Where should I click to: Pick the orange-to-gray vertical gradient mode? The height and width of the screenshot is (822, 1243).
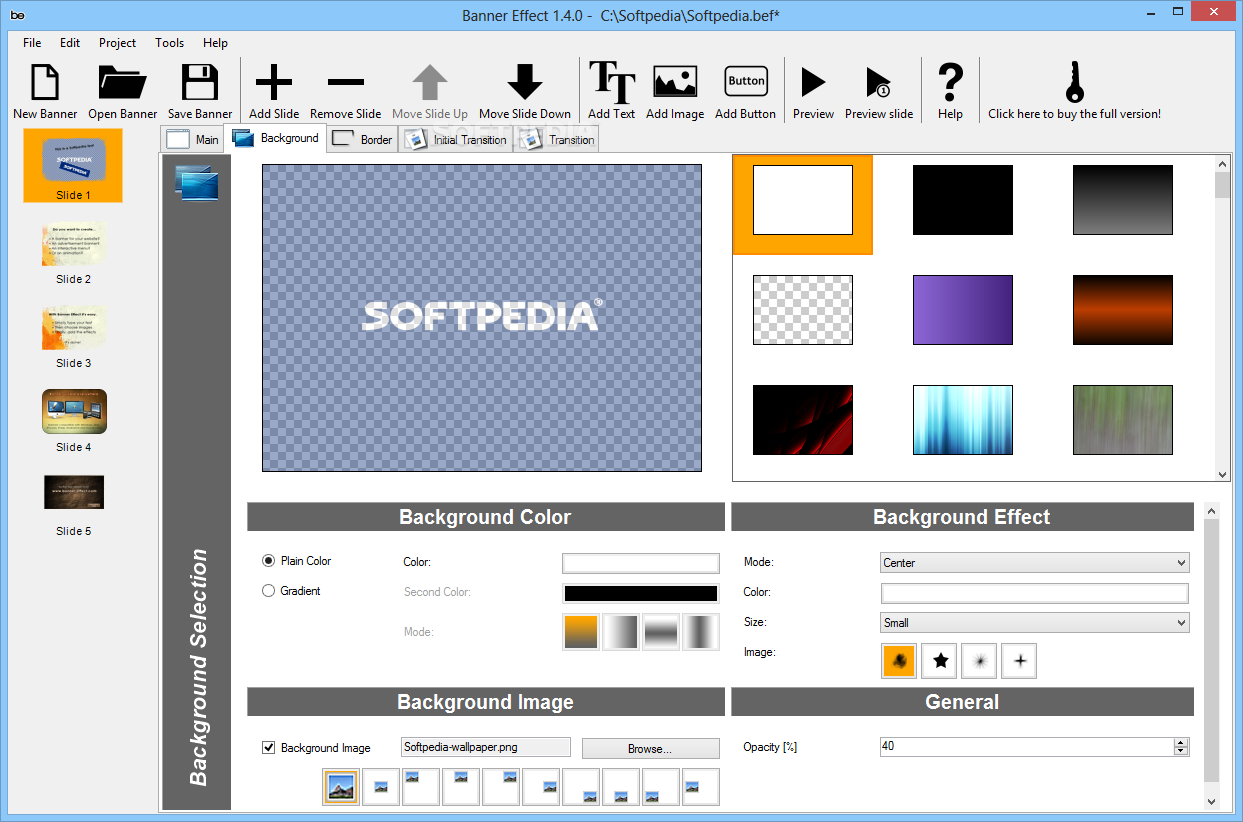pos(581,632)
